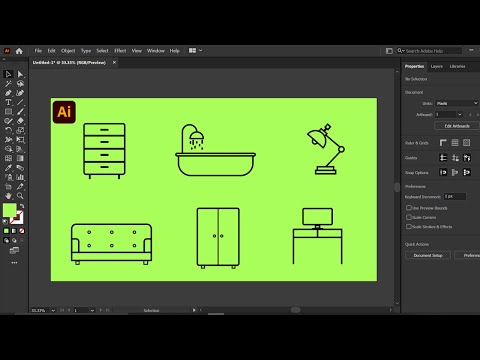Open the Effect menu
Viewport: 480px width, 360px height.
point(120,51)
